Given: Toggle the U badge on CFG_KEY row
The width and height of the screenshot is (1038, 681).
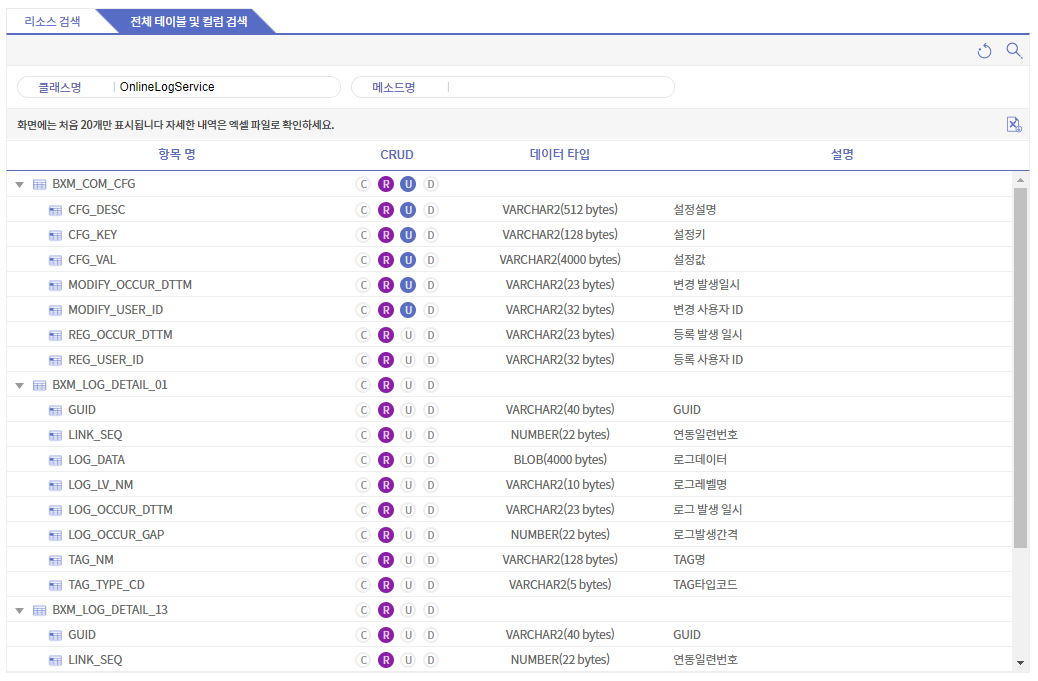Looking at the screenshot, I should (408, 235).
